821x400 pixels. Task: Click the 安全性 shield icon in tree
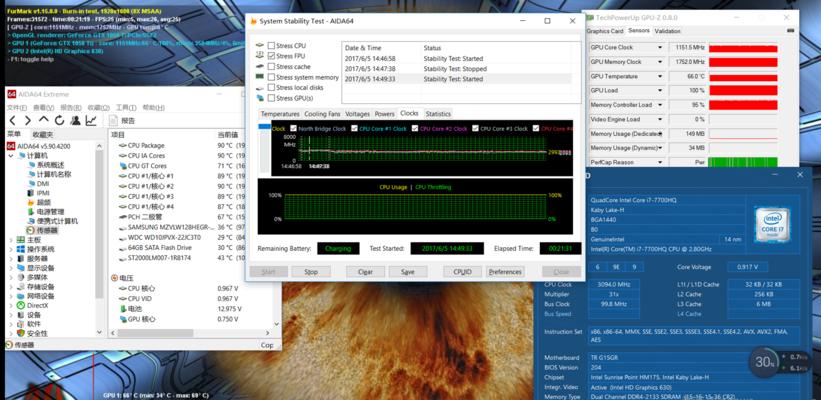click(21, 333)
